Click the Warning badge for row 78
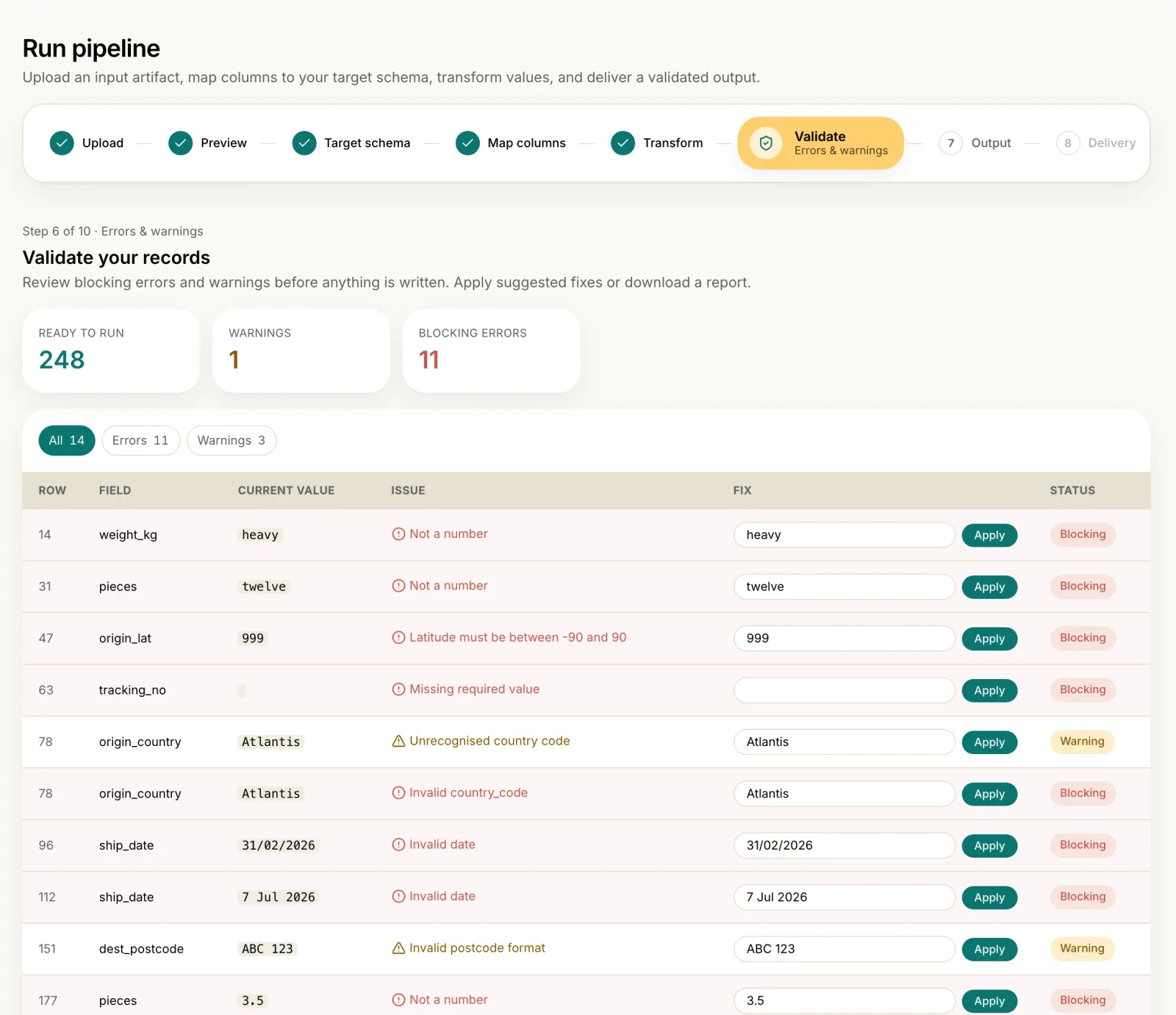 [1082, 742]
